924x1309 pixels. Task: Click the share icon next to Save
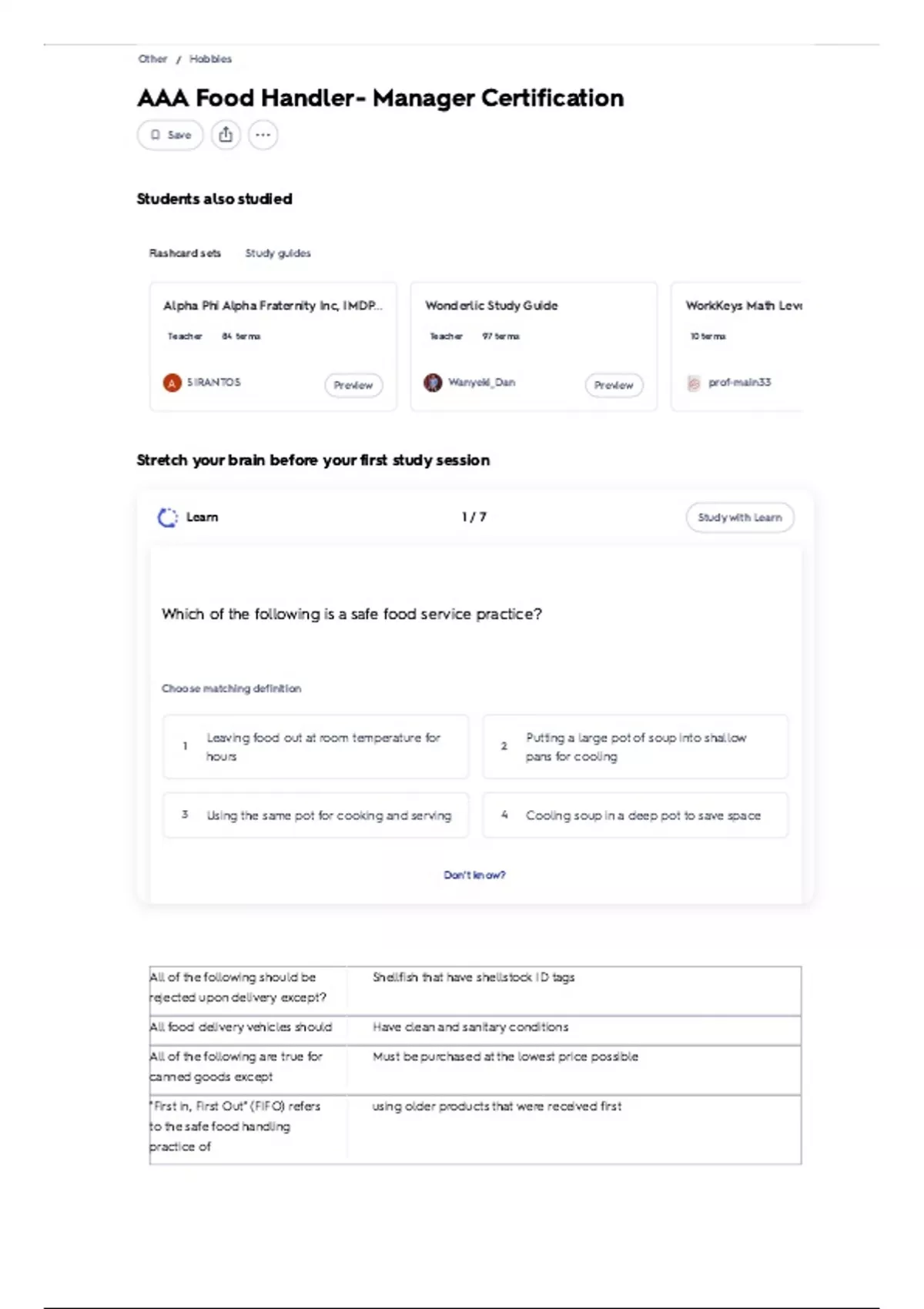pos(226,135)
